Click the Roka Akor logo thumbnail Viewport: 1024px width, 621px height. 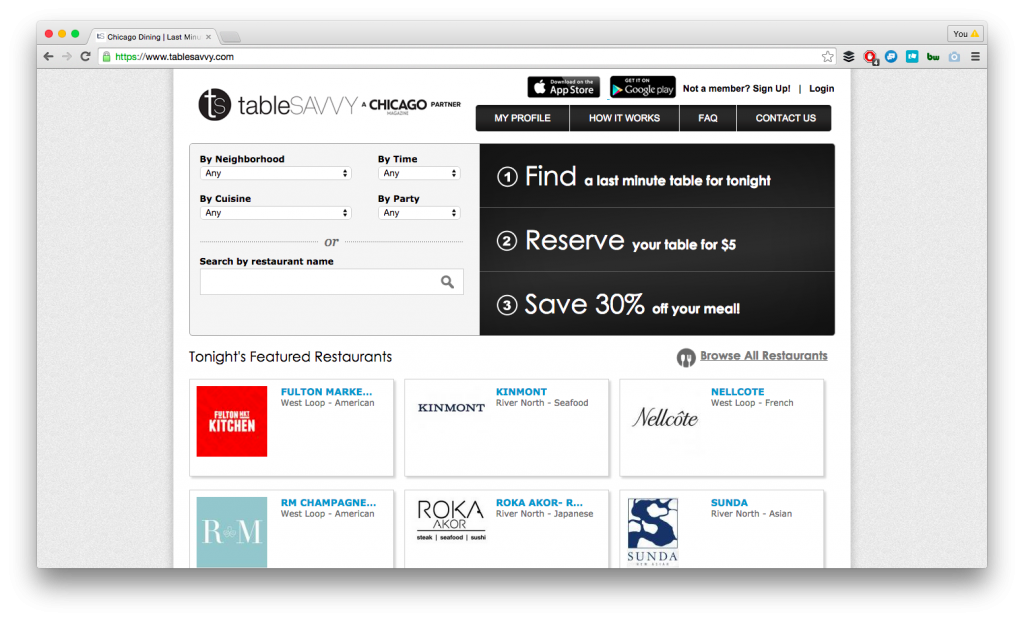451,520
